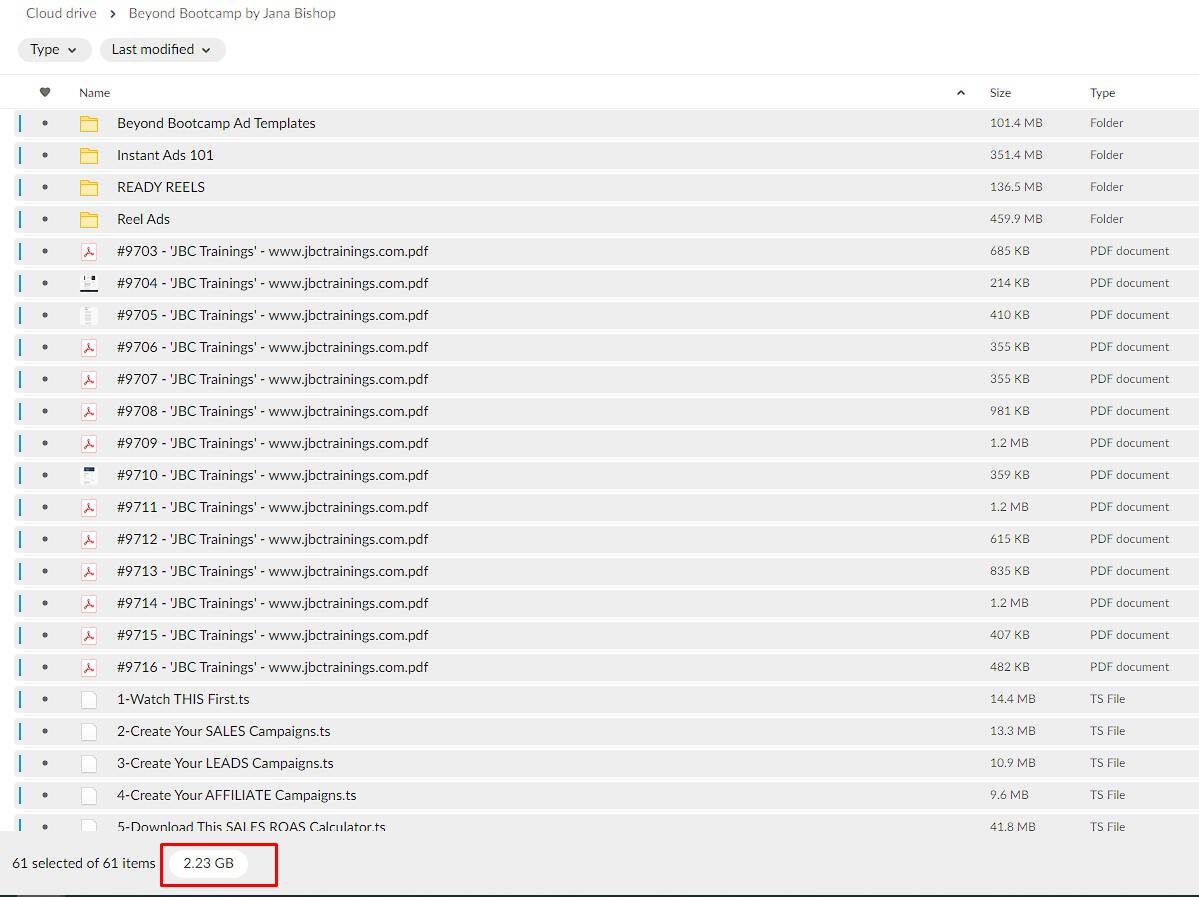Image resolution: width=1199 pixels, height=897 pixels.
Task: Click the file icon of 1-Watch THIS First.ts
Action: (89, 700)
